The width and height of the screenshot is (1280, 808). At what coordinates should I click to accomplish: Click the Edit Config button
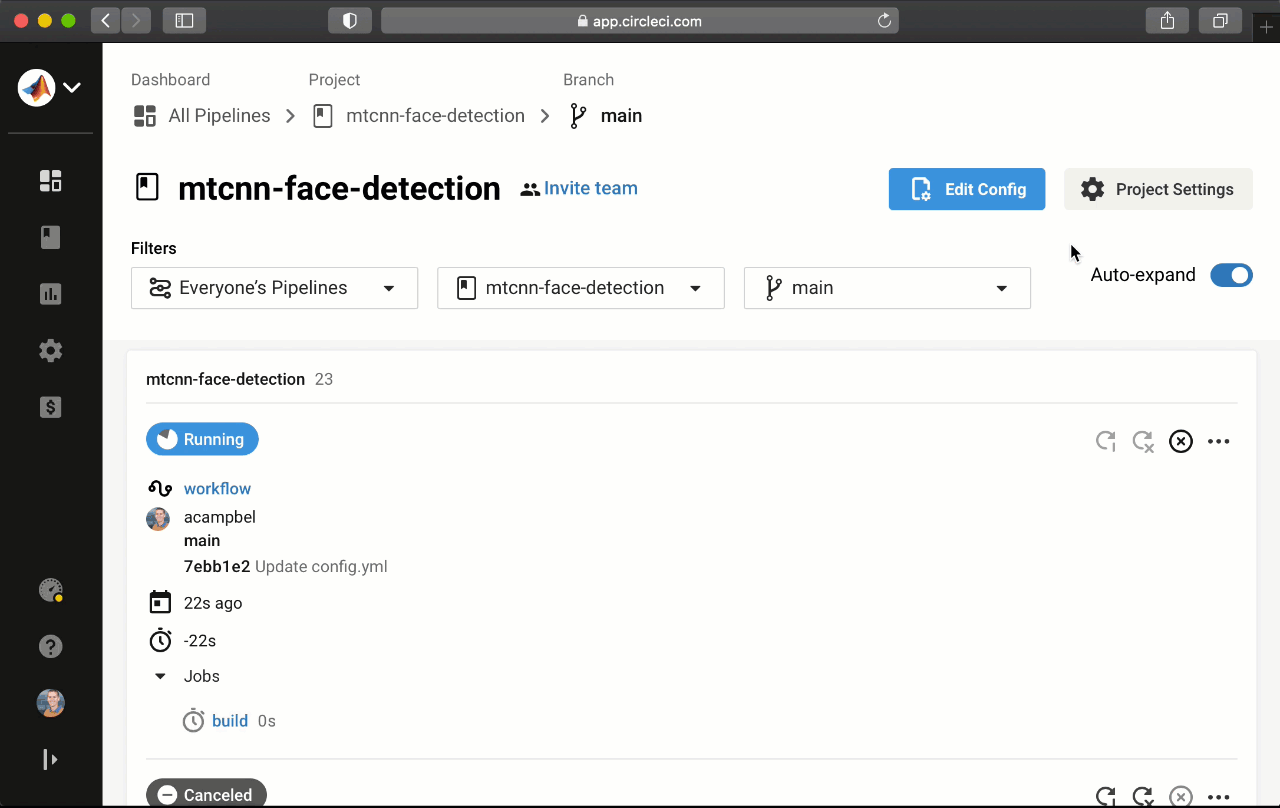pos(966,189)
